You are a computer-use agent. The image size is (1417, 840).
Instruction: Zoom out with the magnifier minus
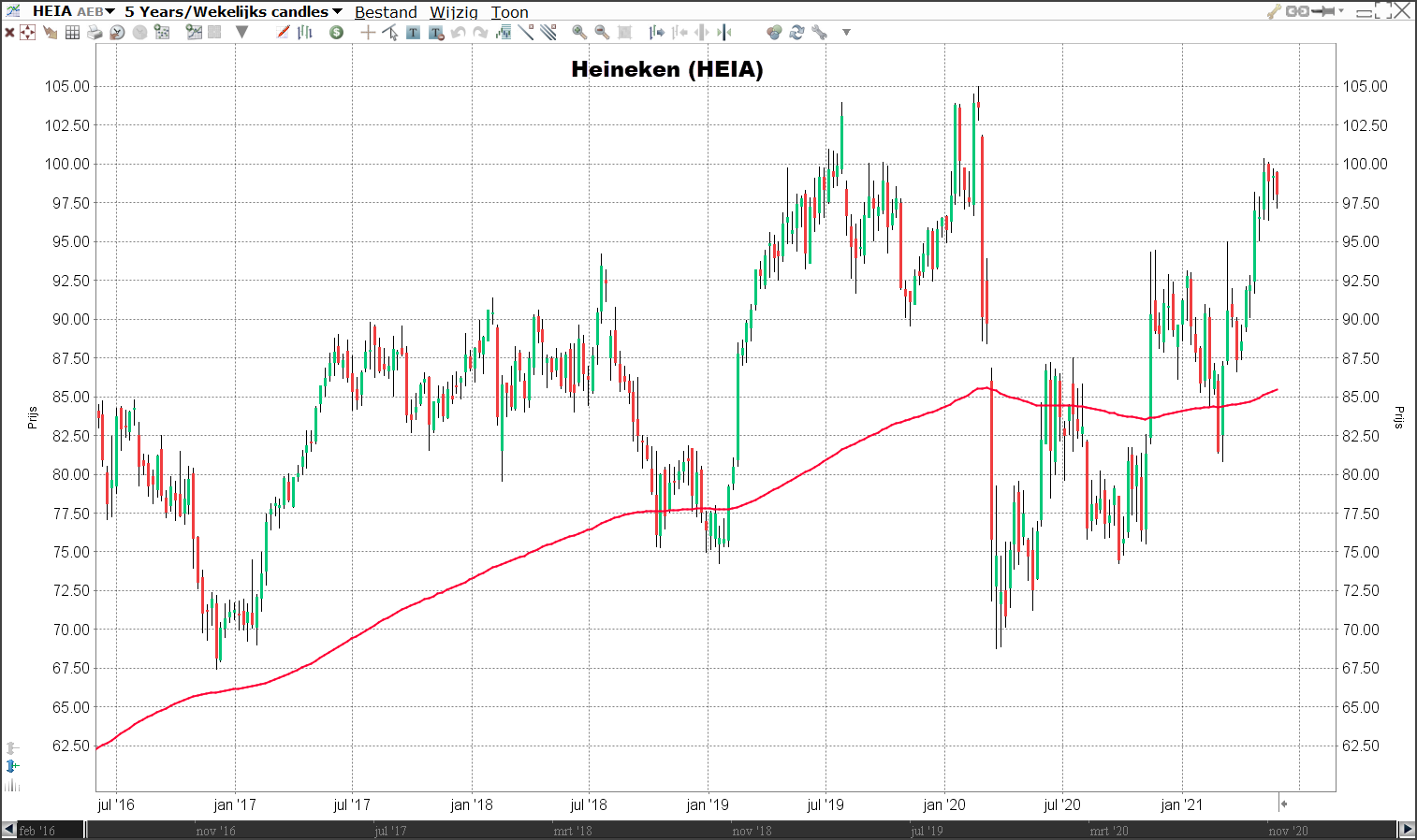coord(602,33)
